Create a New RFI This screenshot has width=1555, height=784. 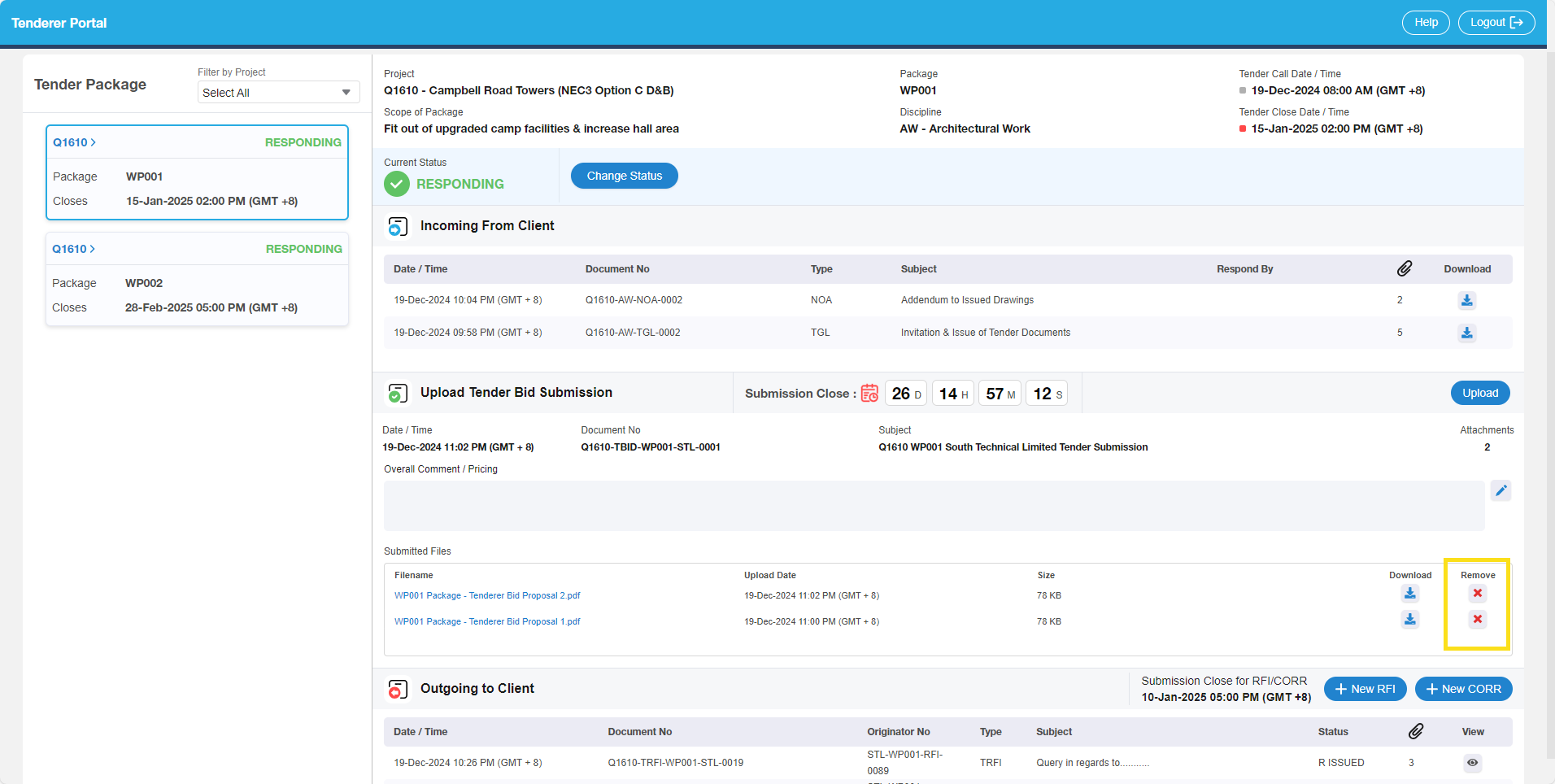click(1366, 689)
